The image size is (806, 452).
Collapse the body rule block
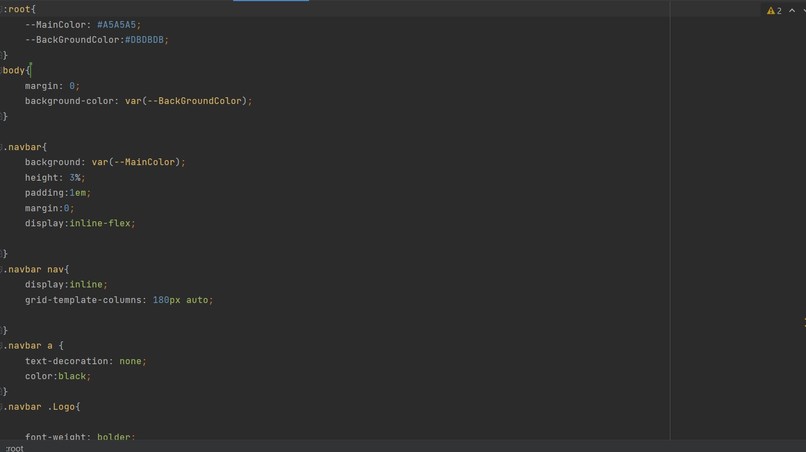point(2,70)
